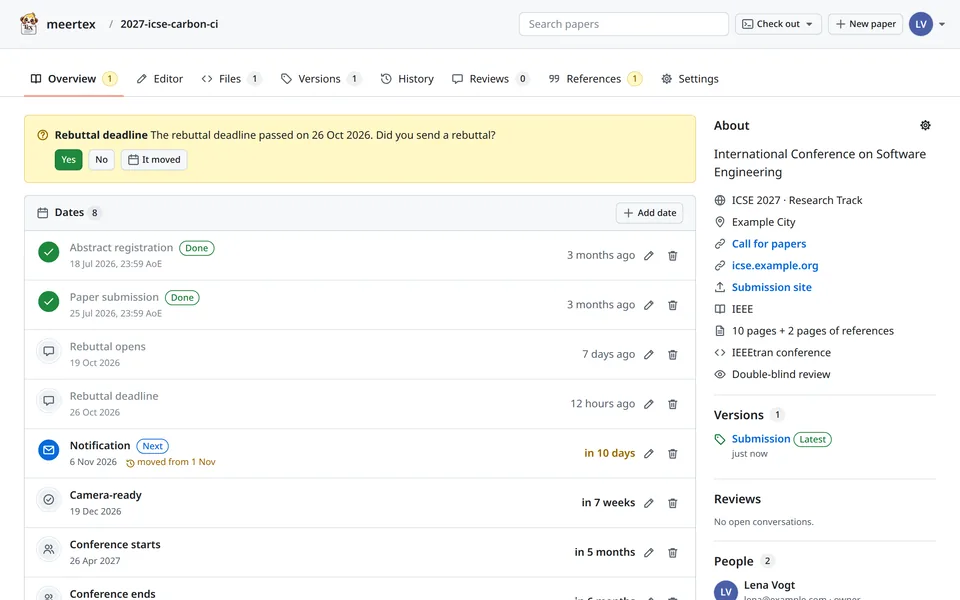Open the meertex home link
This screenshot has width=960, height=600.
point(71,24)
